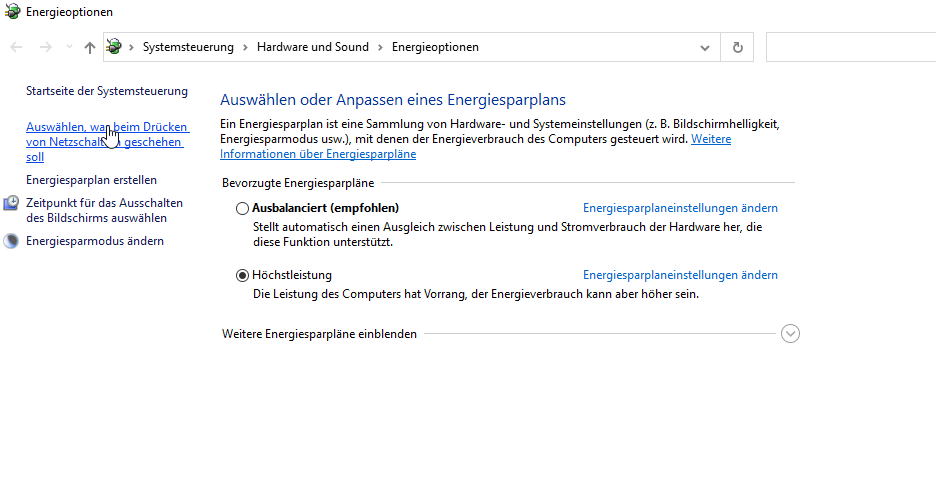Viewport: 936px width, 483px height.
Task: Click the back navigation arrow
Action: [16, 47]
